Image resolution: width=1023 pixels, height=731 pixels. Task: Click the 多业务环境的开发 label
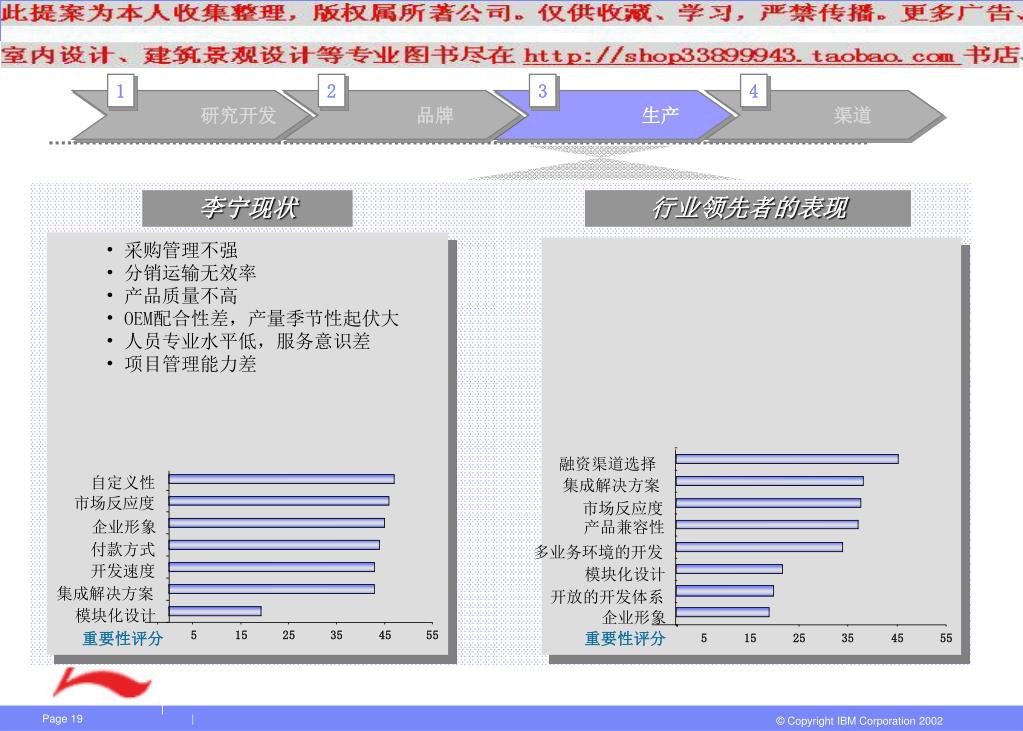[599, 552]
